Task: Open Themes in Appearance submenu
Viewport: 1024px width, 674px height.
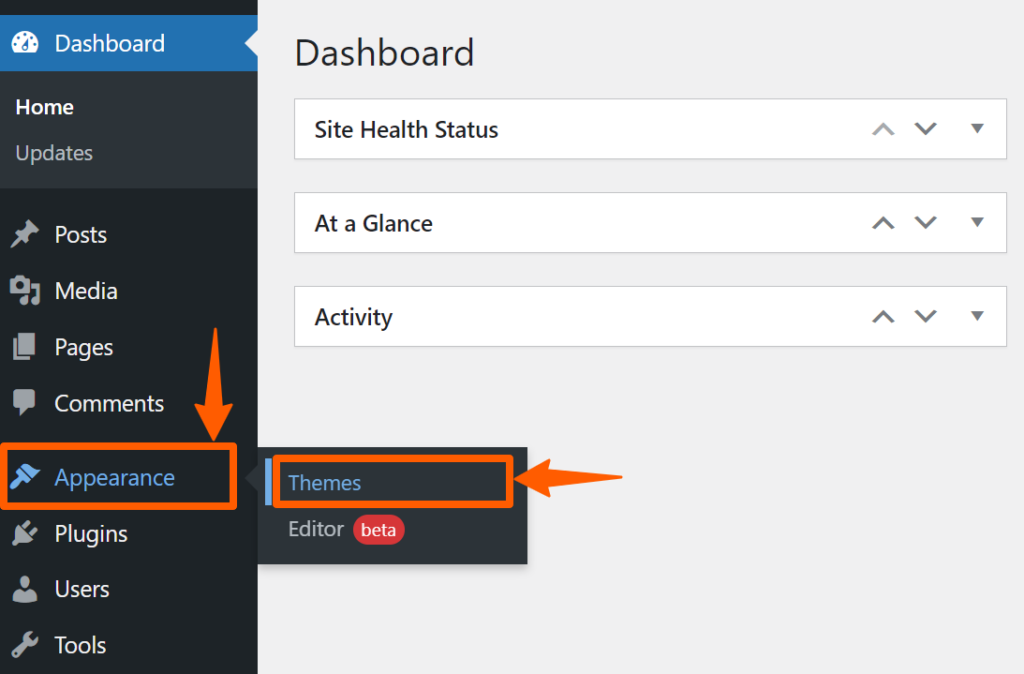Action: point(325,483)
